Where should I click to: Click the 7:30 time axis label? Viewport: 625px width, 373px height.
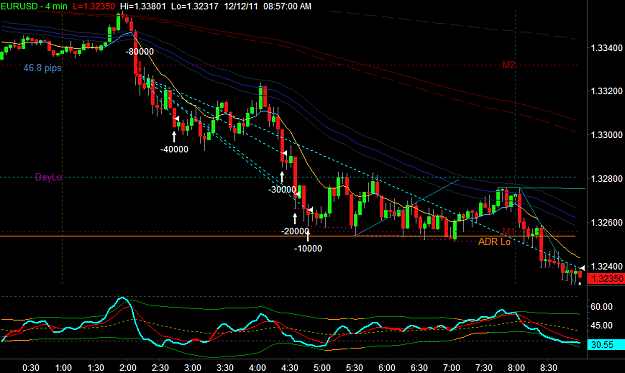point(483,367)
